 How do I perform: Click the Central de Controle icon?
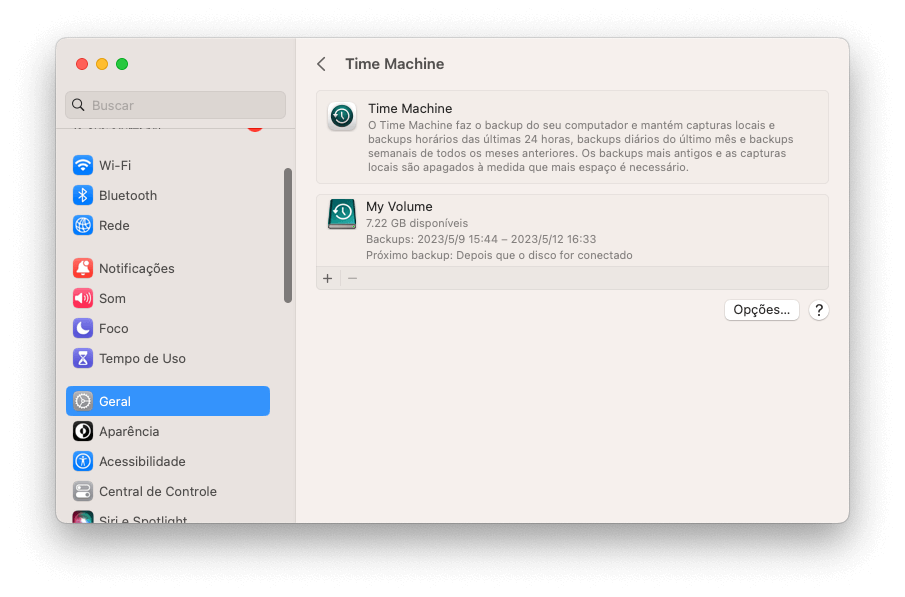83,491
